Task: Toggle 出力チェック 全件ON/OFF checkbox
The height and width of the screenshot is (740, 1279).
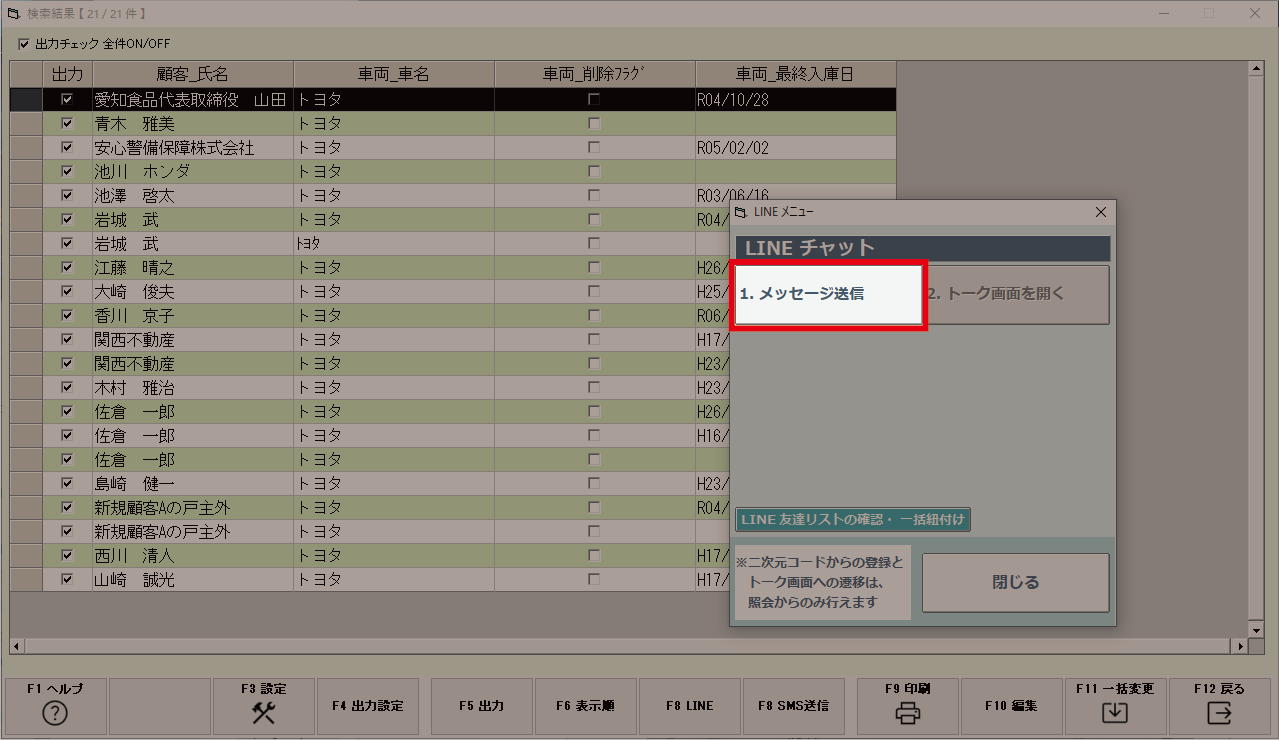Action: 24,44
